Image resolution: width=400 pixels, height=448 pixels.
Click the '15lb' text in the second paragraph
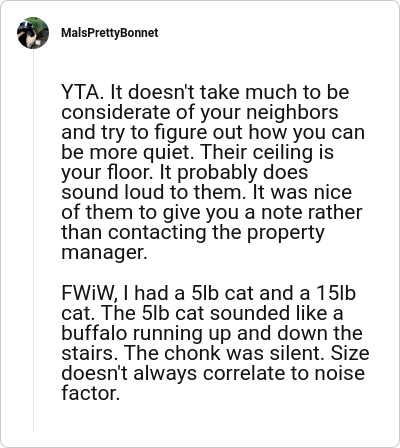coord(336,293)
